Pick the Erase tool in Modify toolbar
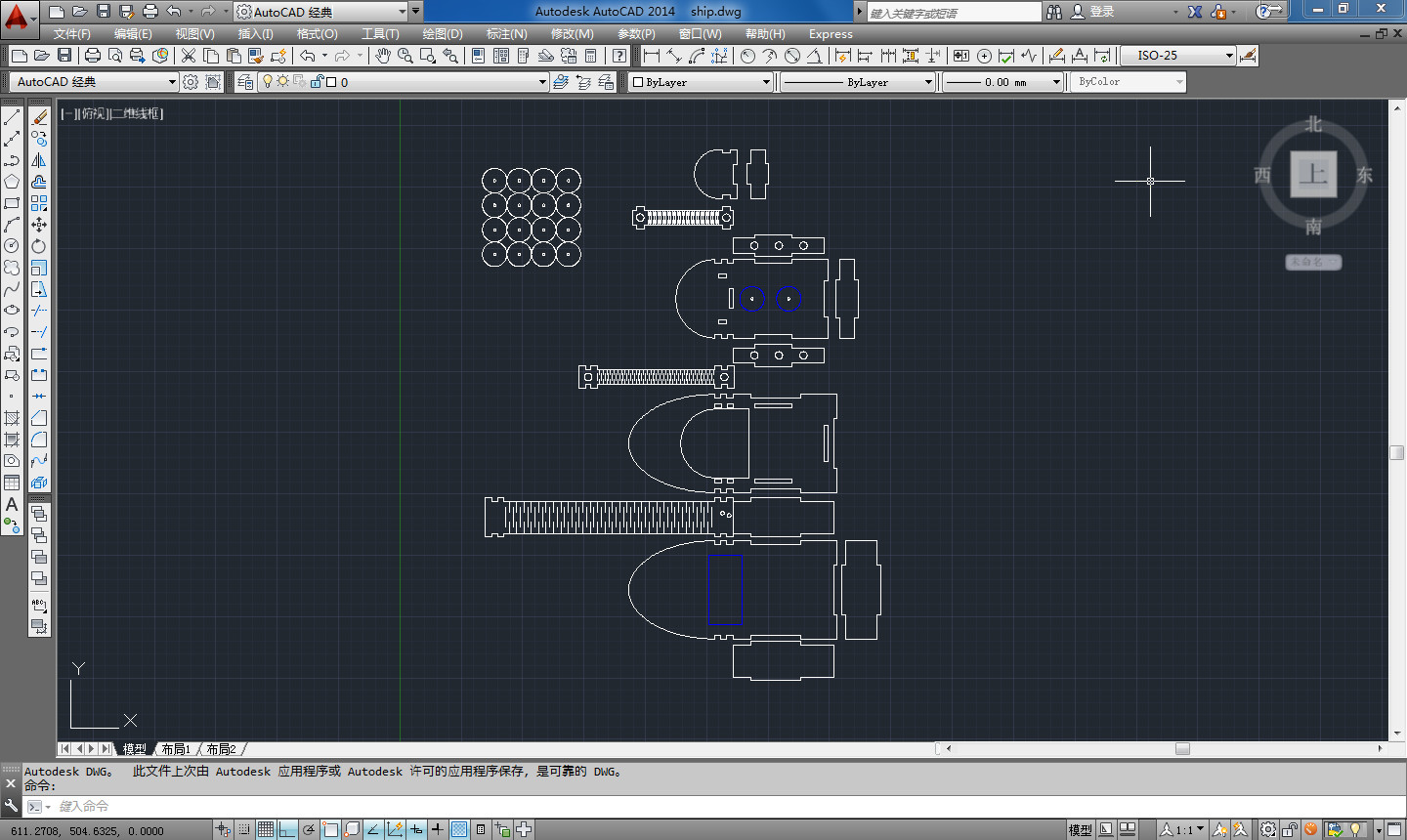1407x840 pixels. point(39,117)
